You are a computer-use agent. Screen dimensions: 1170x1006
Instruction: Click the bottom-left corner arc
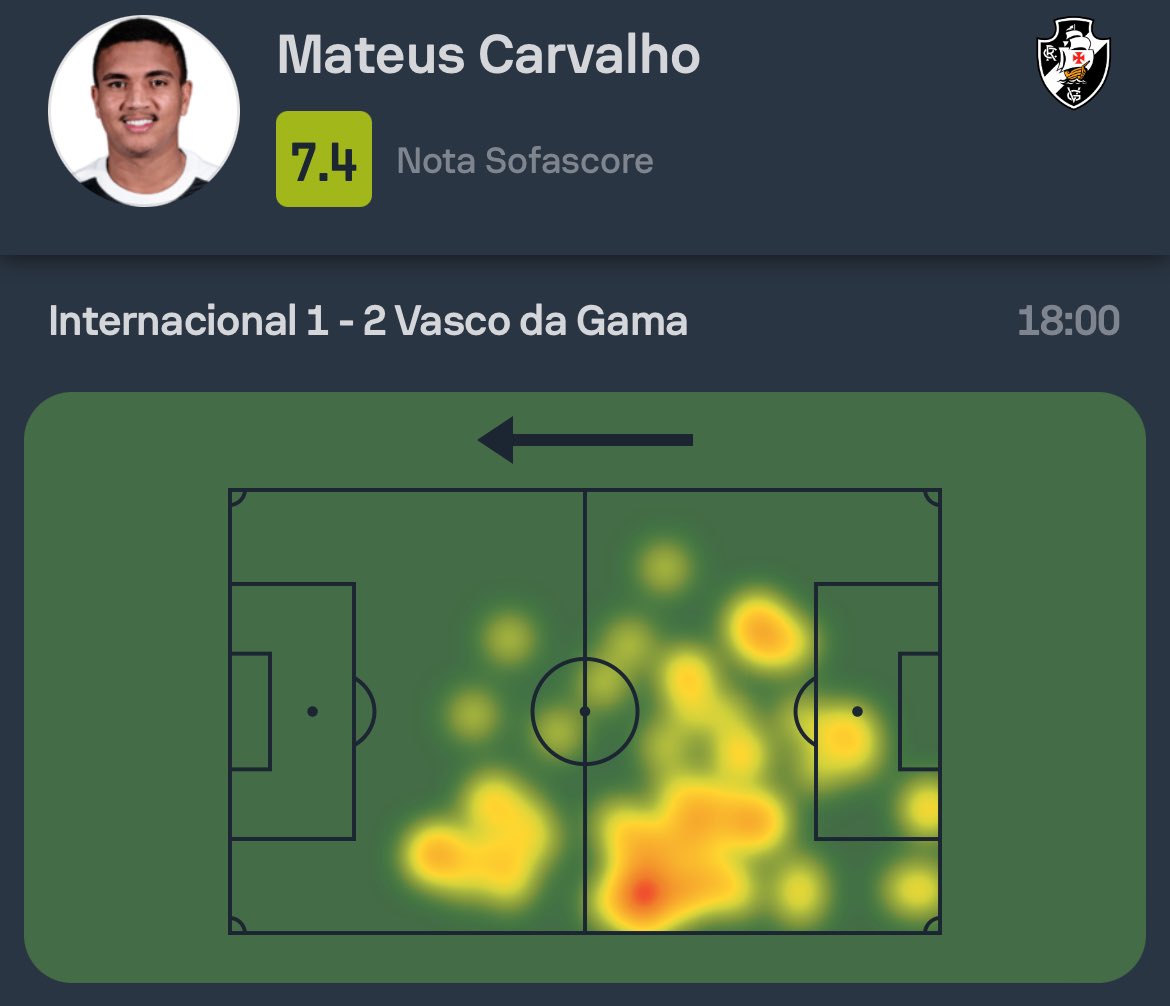[x=236, y=926]
